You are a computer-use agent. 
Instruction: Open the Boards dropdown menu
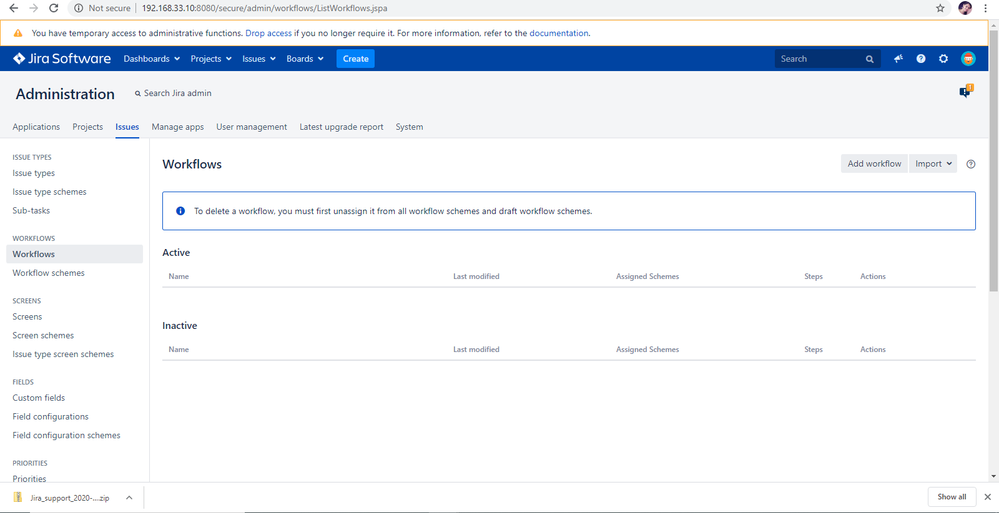pos(305,59)
